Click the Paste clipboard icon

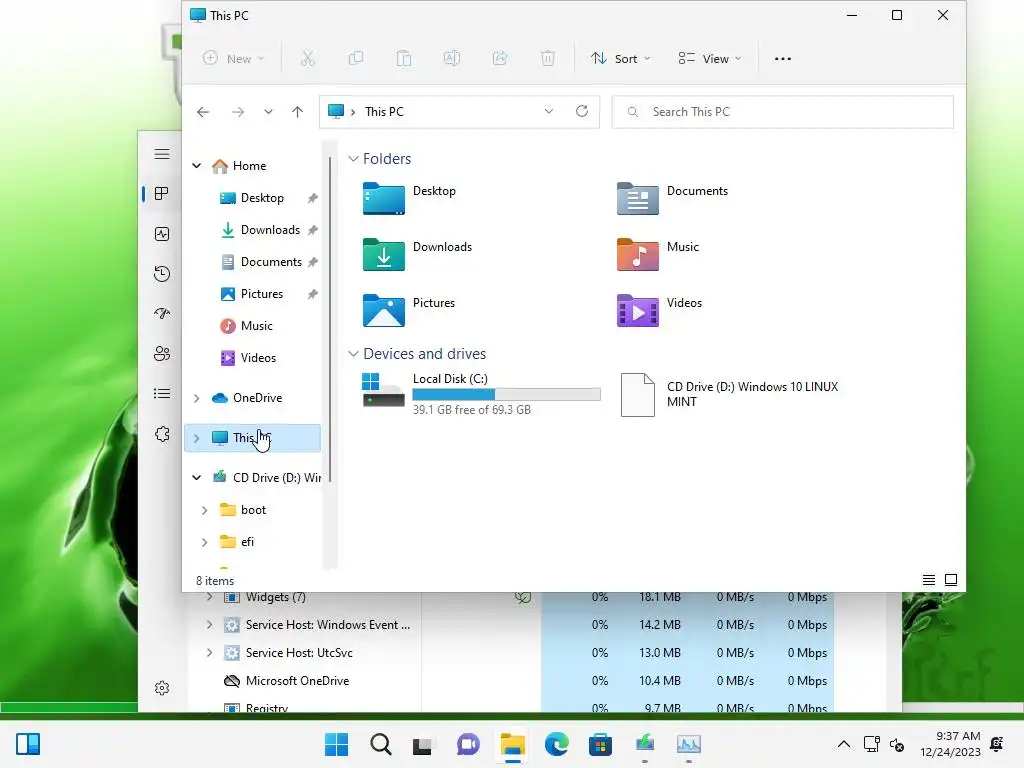(404, 59)
